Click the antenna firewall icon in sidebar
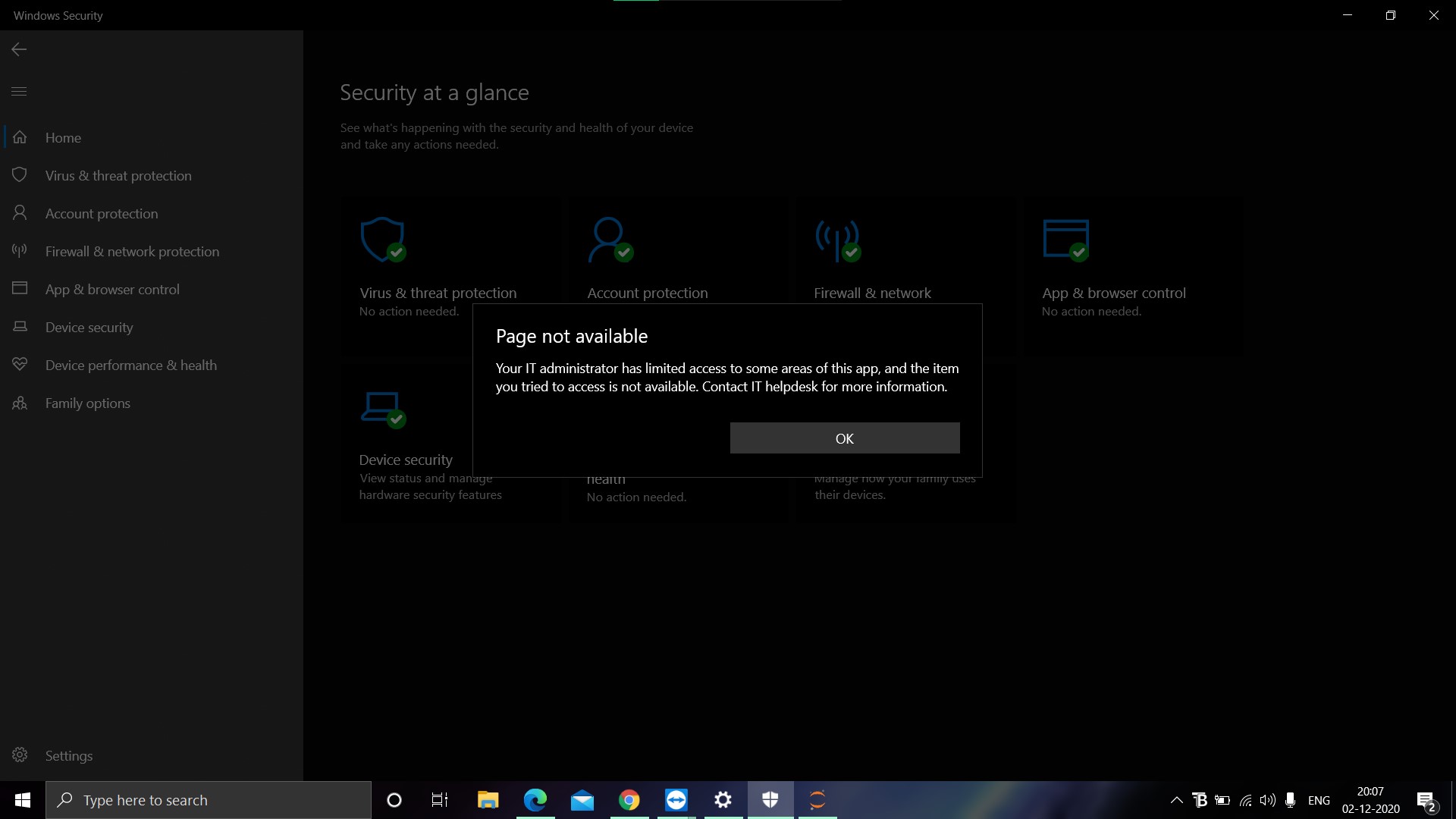The image size is (1456, 819). [20, 251]
